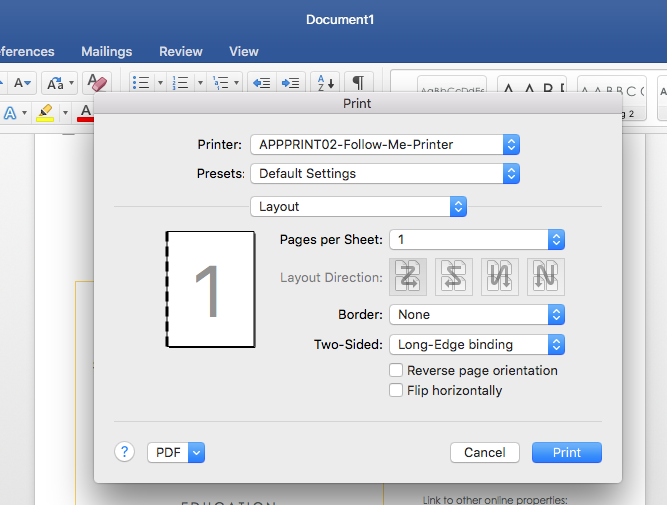Viewport: 667px width, 505px height.
Task: Open the Layout options pane dropdown
Action: coord(359,206)
